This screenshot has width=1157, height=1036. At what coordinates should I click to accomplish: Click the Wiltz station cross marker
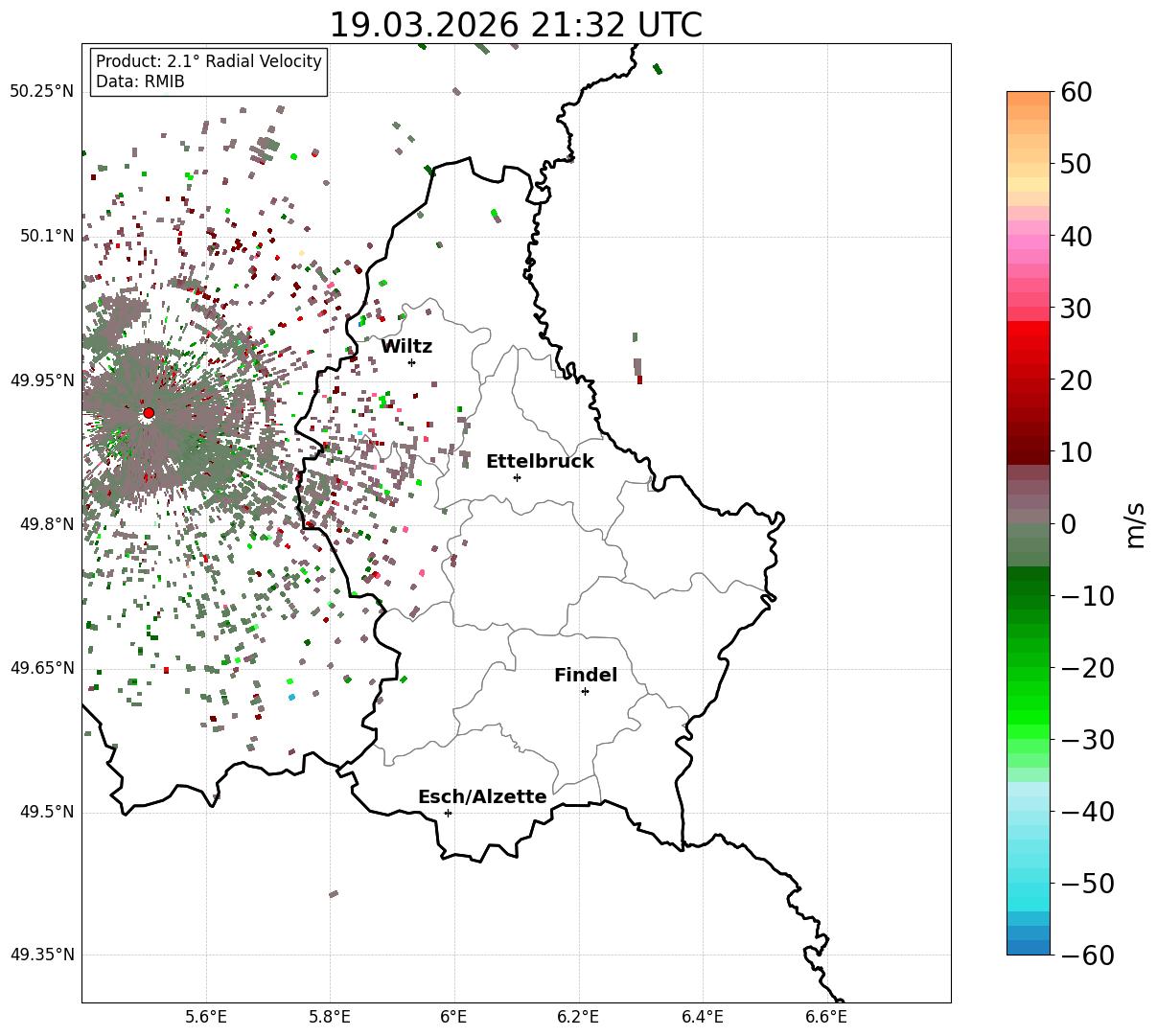click(x=411, y=362)
